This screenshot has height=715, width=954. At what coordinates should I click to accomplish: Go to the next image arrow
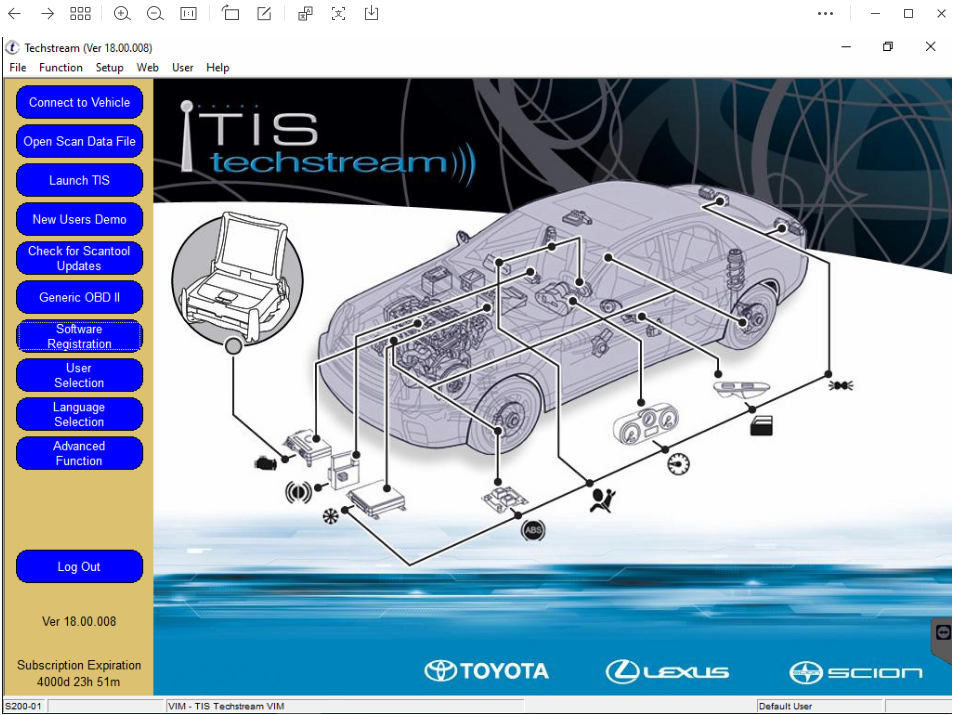[x=47, y=13]
